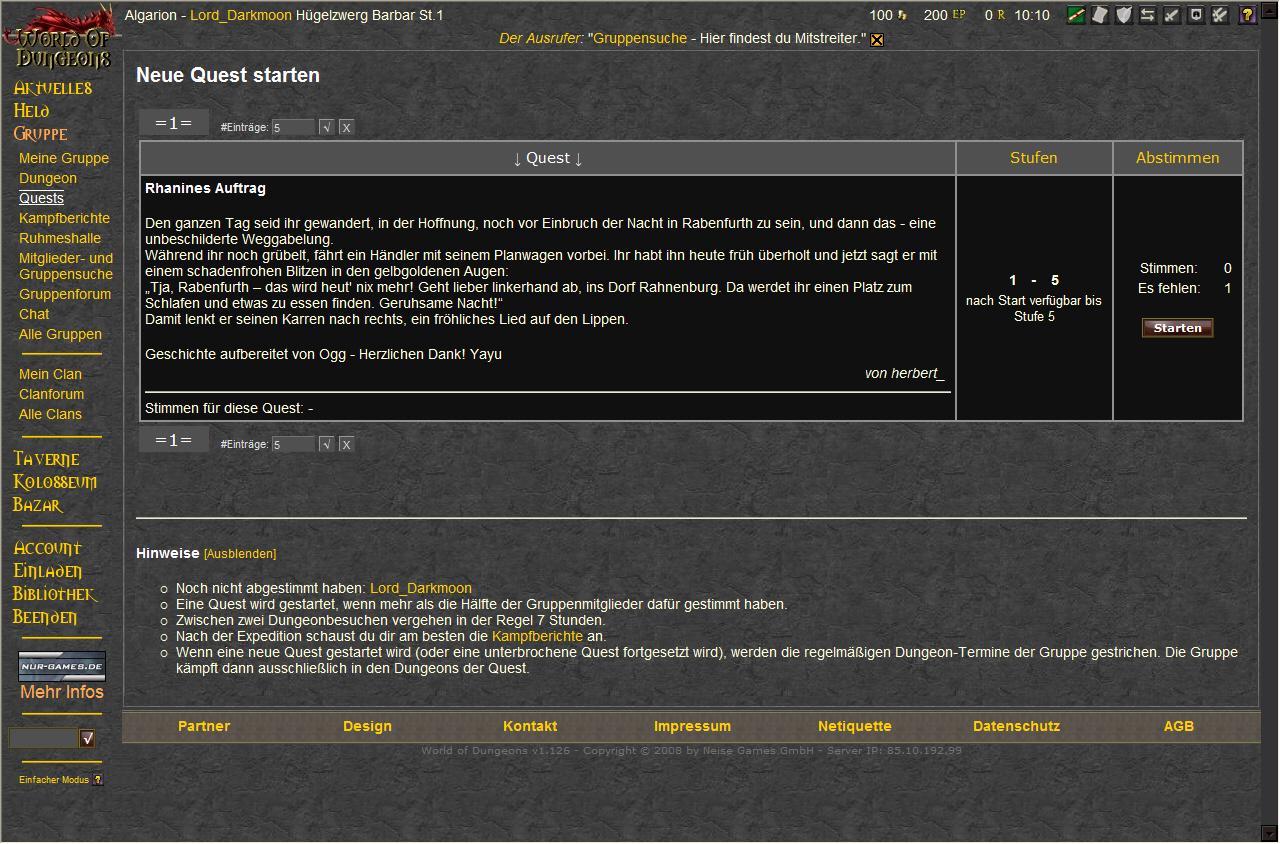Click the crossed swords icon in top toolbar
The image size is (1280, 844).
pyautogui.click(x=1220, y=15)
